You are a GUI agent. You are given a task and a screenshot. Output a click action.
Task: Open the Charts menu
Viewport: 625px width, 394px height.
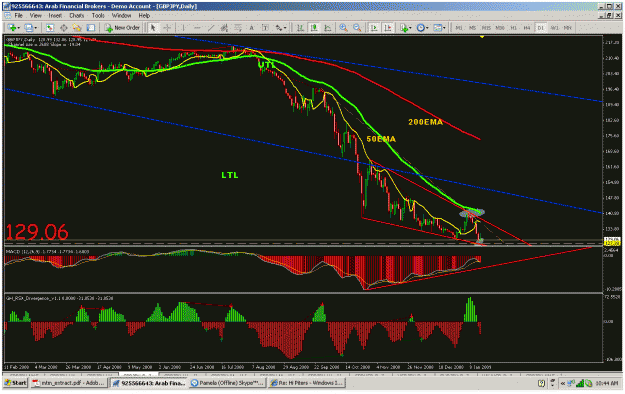[x=77, y=16]
